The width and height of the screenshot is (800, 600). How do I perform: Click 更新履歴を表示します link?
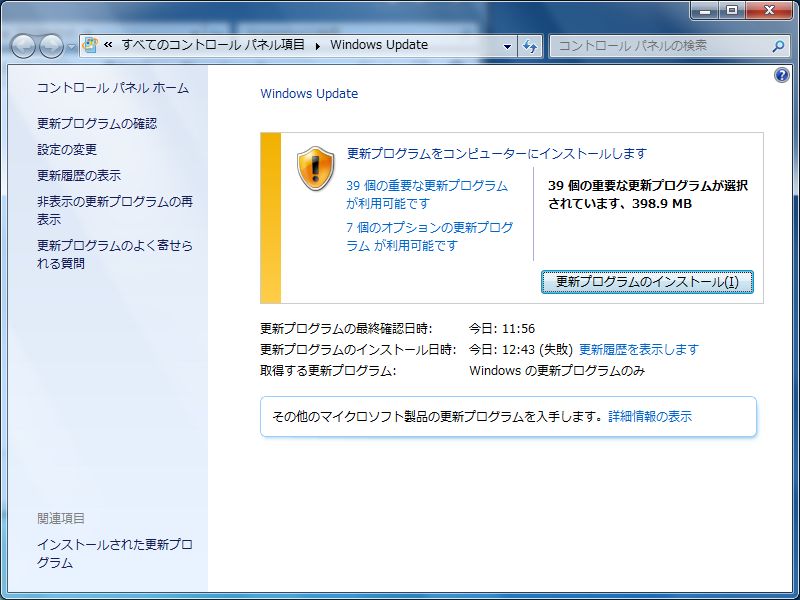pos(639,349)
